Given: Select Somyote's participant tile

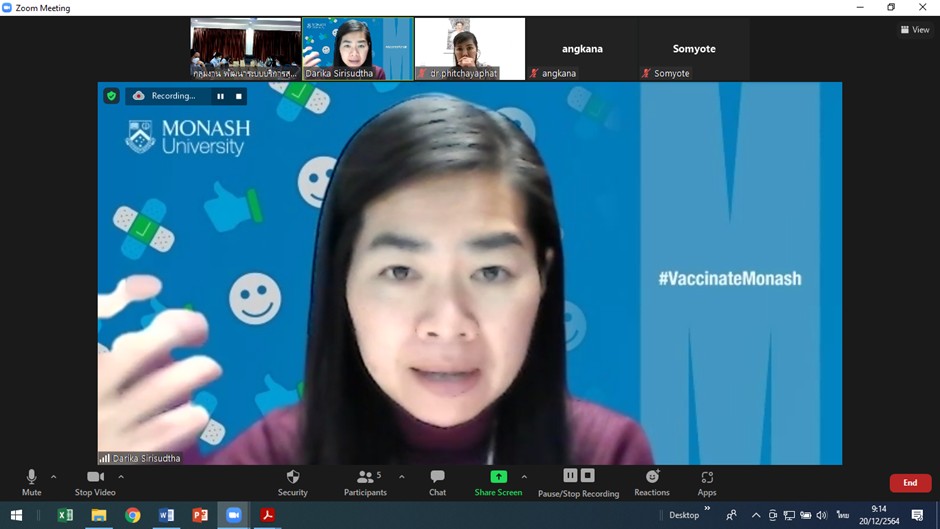Looking at the screenshot, I should (694, 49).
